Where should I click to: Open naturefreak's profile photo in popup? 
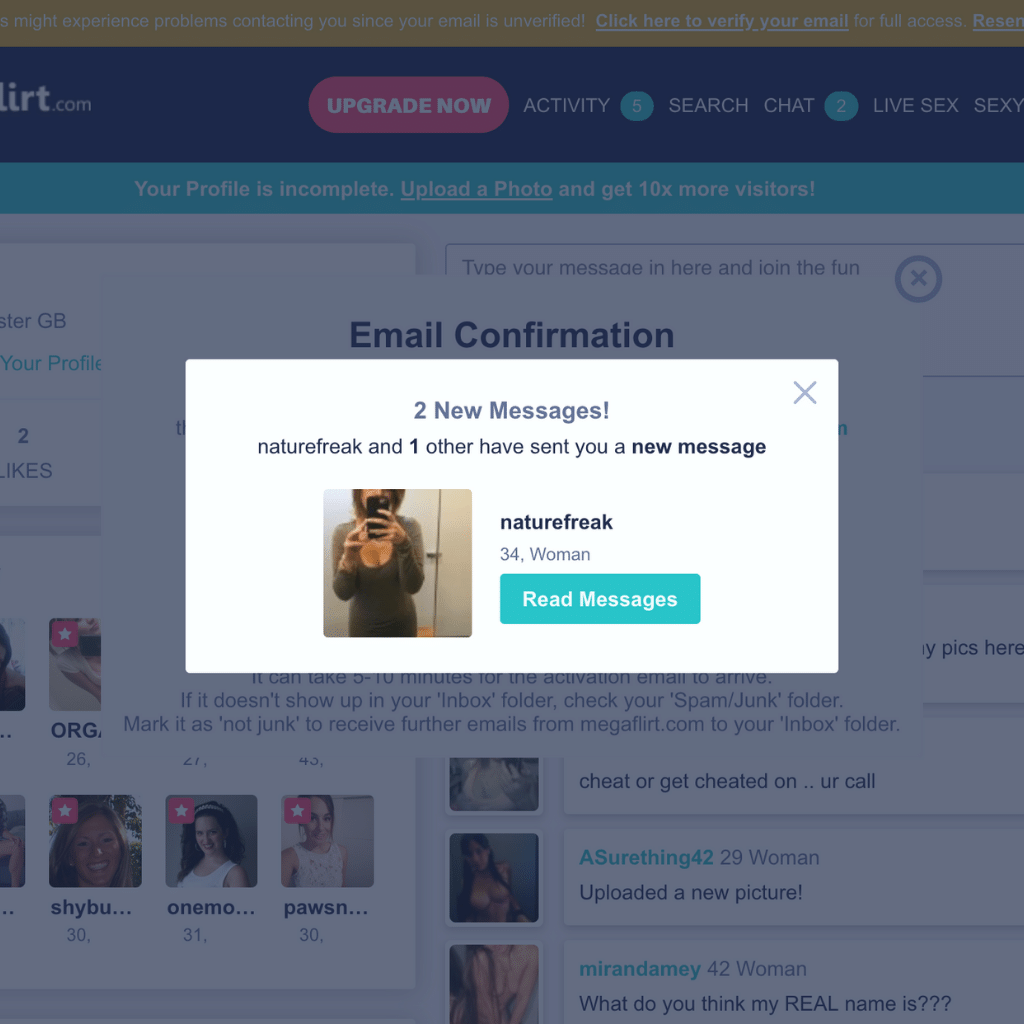[397, 563]
